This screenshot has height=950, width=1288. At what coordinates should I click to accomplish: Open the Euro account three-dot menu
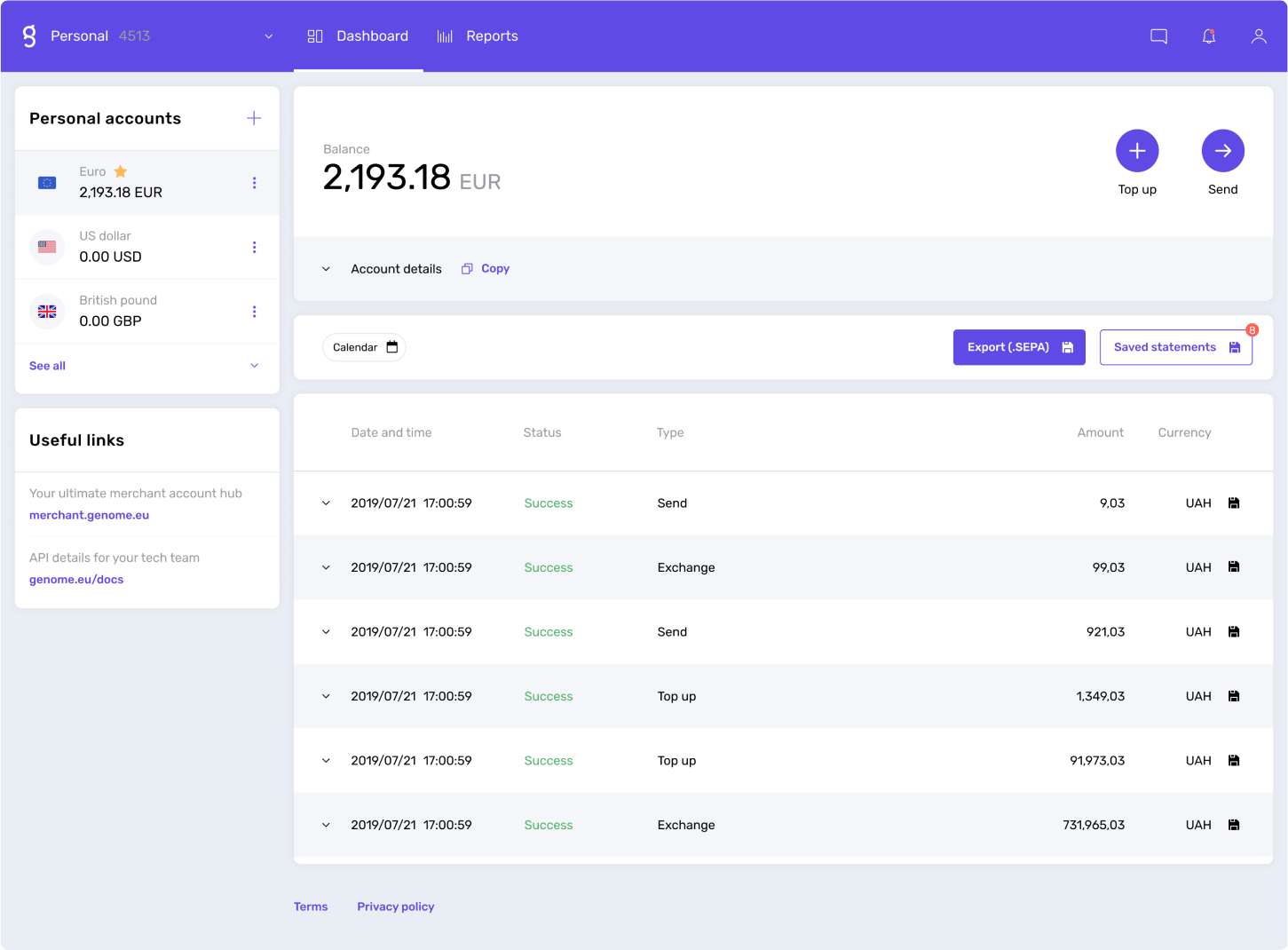point(254,183)
